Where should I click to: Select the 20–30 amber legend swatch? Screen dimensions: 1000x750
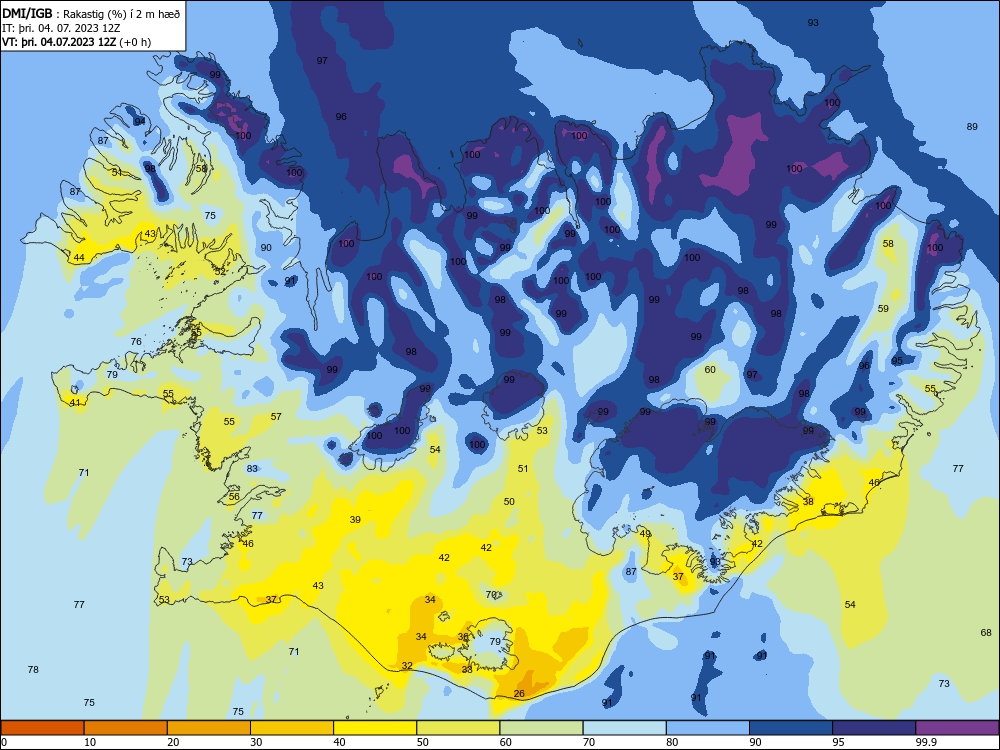pos(209,728)
